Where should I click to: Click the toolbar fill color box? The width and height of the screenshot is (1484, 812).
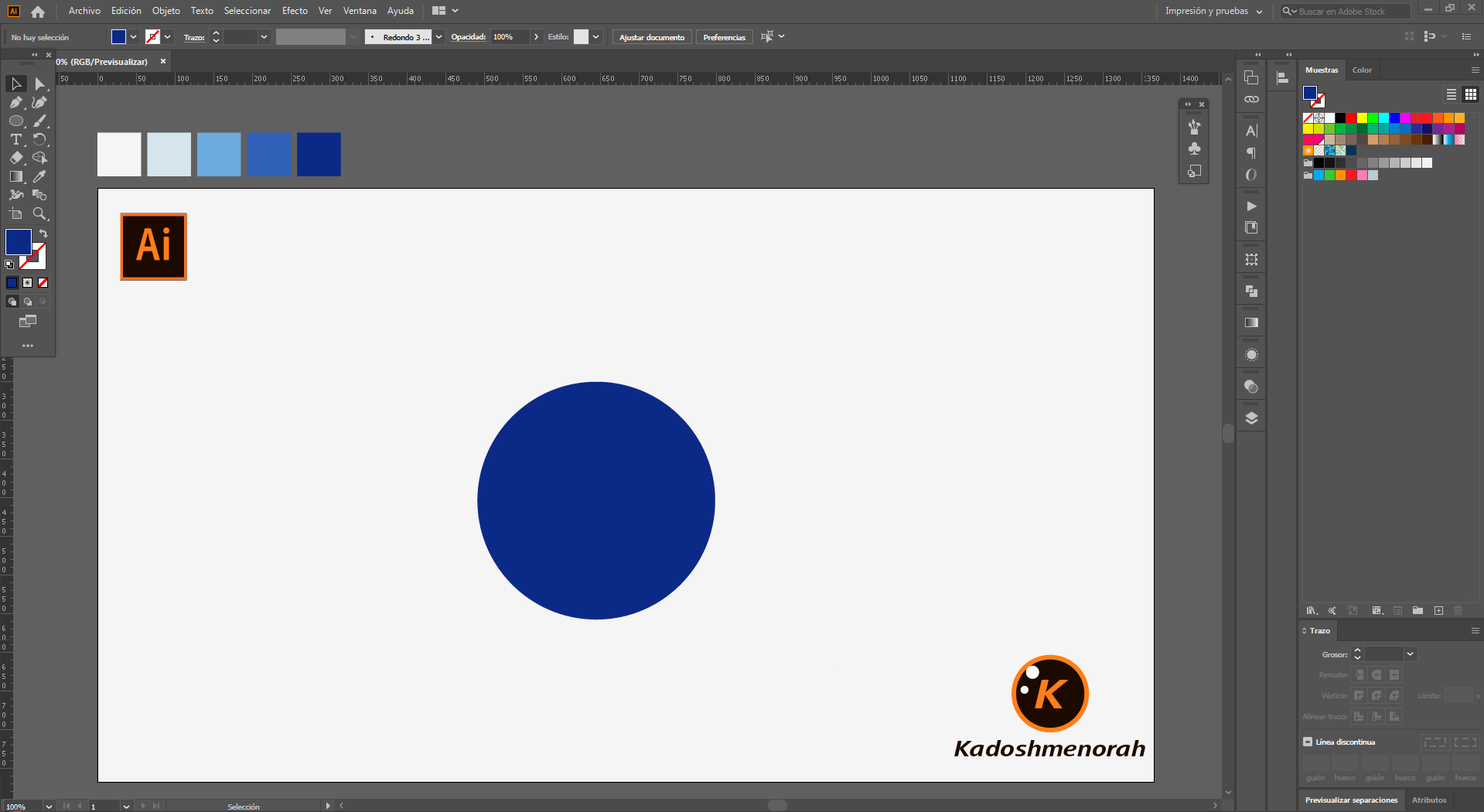pos(19,242)
